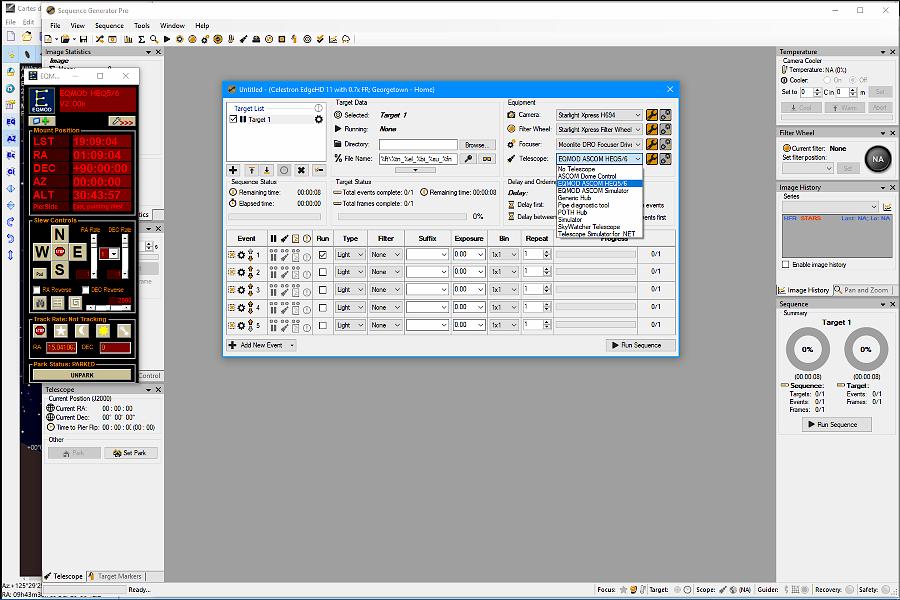Click the bar chart histogram toolbar icon
This screenshot has height=600, width=900.
(x=128, y=39)
